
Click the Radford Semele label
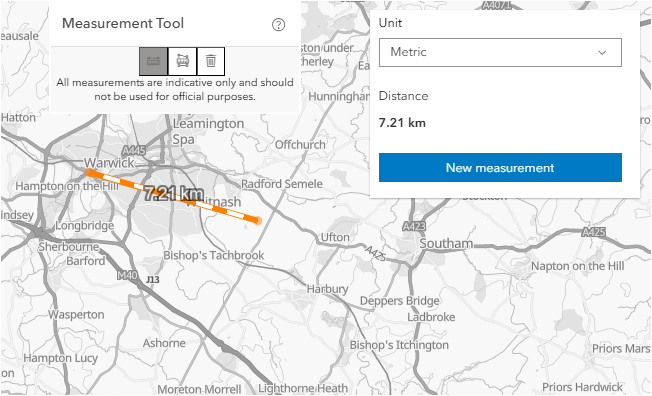pos(282,184)
